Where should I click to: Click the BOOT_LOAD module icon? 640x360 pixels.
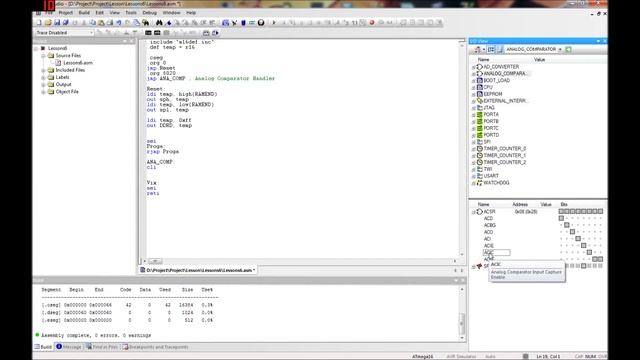[480, 80]
